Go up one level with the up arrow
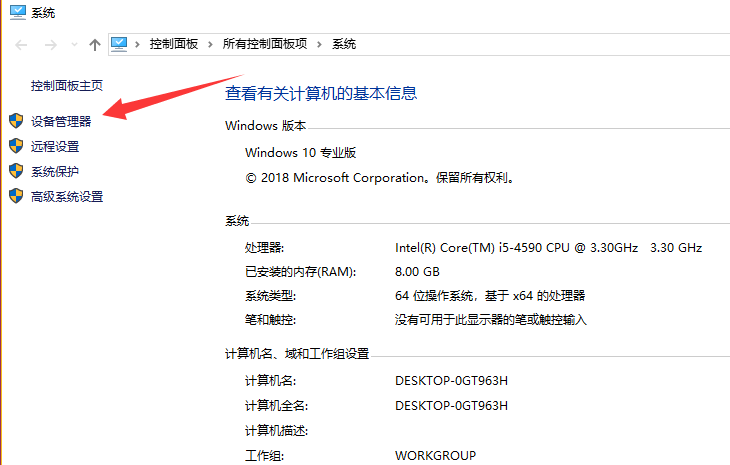The height and width of the screenshot is (465, 730). click(95, 44)
